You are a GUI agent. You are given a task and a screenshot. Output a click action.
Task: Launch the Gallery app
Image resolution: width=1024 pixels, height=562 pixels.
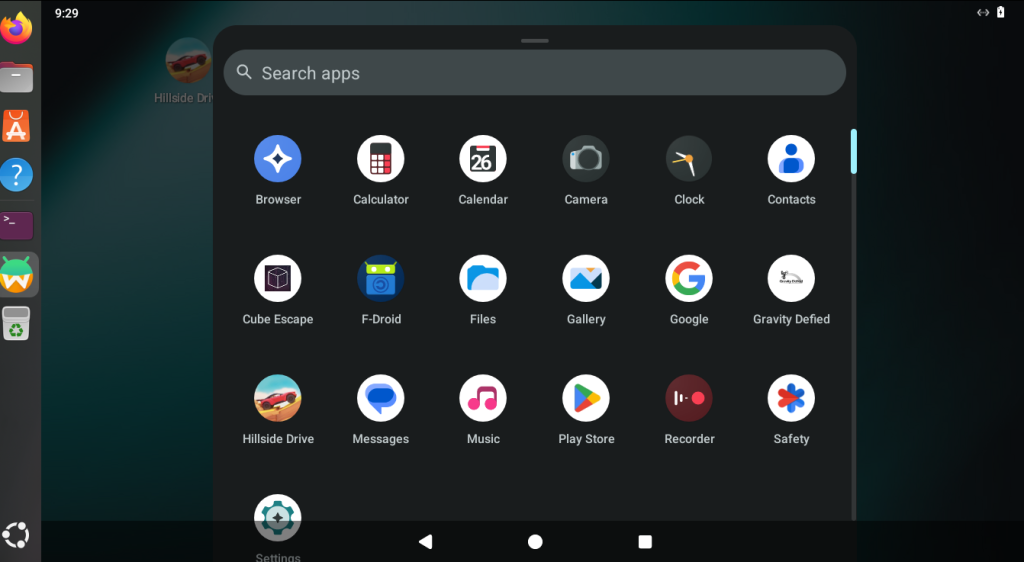pos(586,279)
